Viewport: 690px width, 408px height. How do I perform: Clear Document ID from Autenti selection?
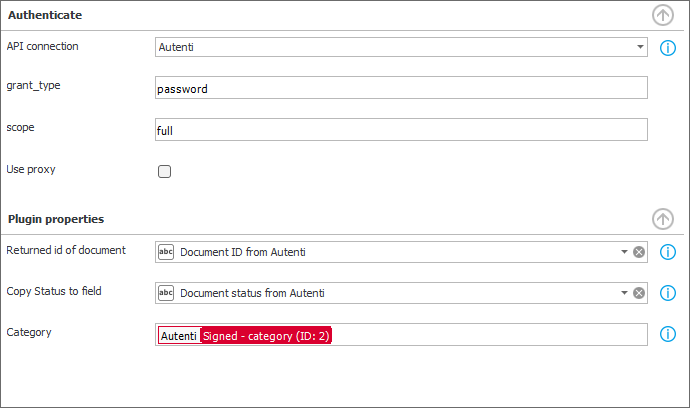[639, 252]
